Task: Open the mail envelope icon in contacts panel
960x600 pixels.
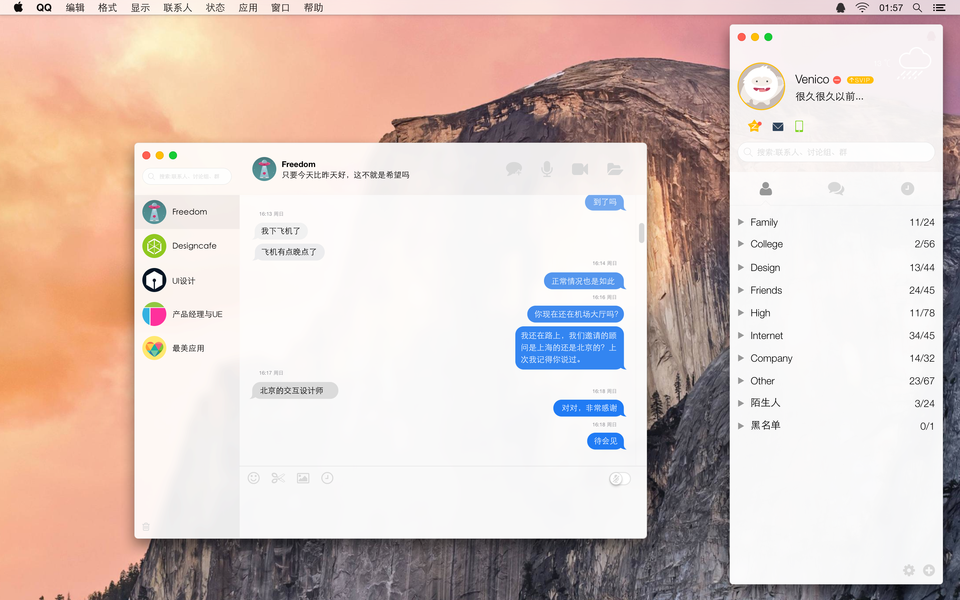Action: (778, 127)
